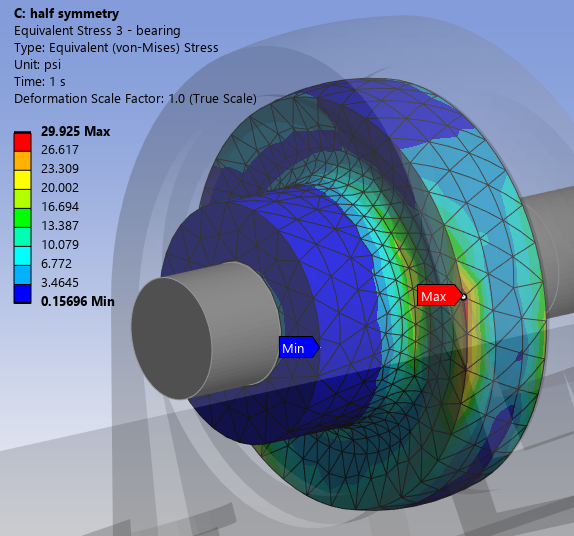Viewport: 574px width, 536px height.
Task: Click 'Type: Equivalent (von-Mises) Stress' text
Action: [116, 48]
